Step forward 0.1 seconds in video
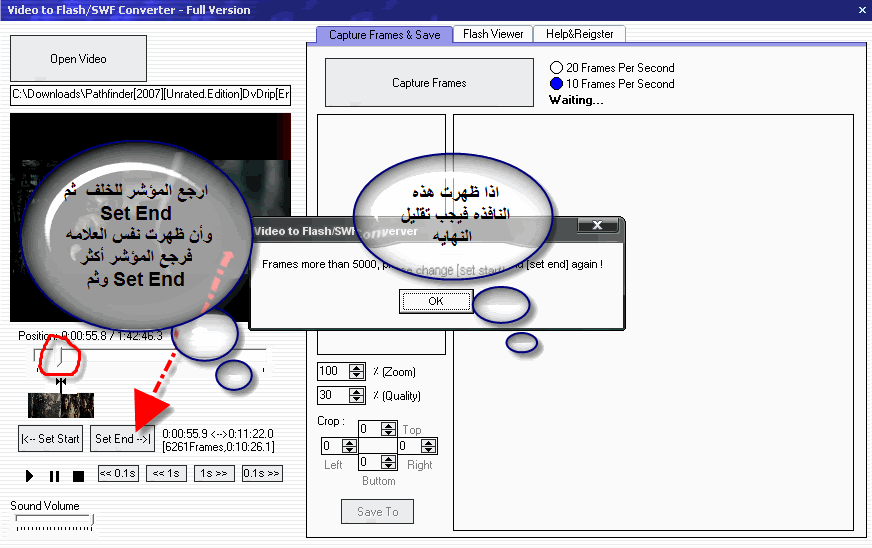The image size is (872, 548). (x=261, y=474)
